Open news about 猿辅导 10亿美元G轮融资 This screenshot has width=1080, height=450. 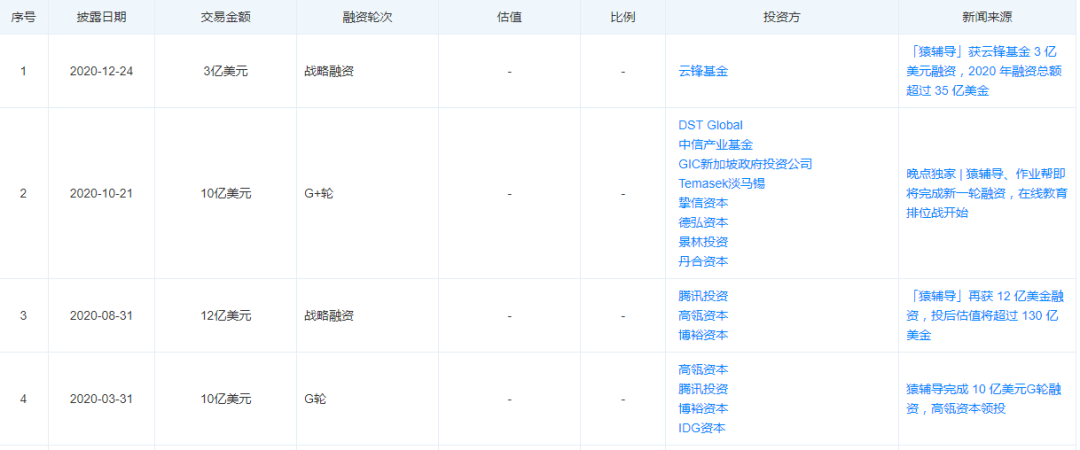pyautogui.click(x=984, y=399)
